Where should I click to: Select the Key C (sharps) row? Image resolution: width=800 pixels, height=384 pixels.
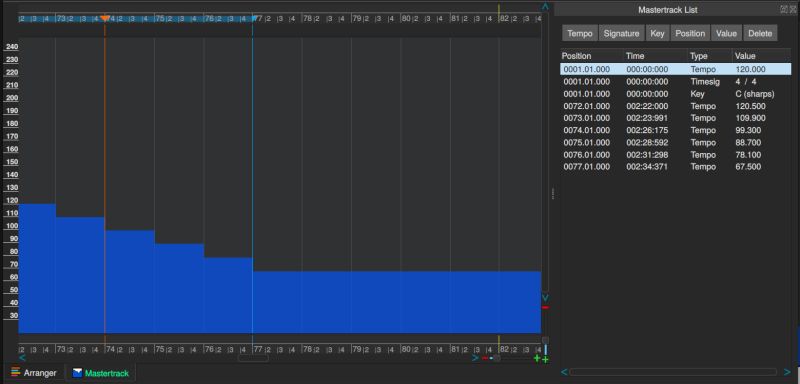coord(676,94)
